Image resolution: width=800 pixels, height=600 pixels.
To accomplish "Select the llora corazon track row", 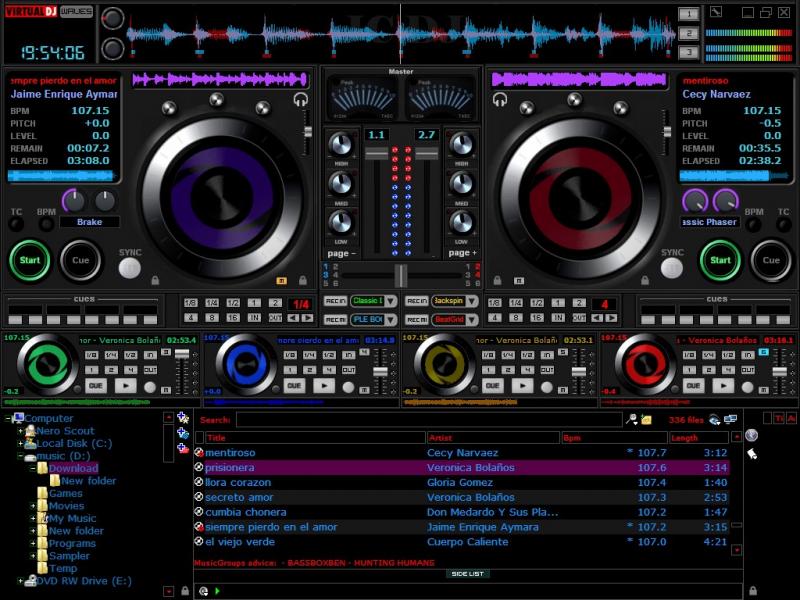I will coord(462,482).
